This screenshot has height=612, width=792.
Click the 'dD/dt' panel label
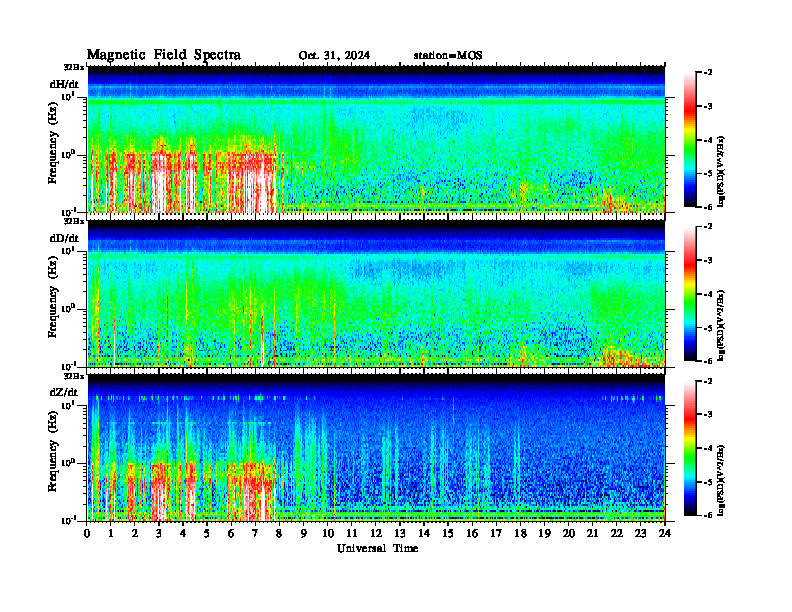coord(64,238)
